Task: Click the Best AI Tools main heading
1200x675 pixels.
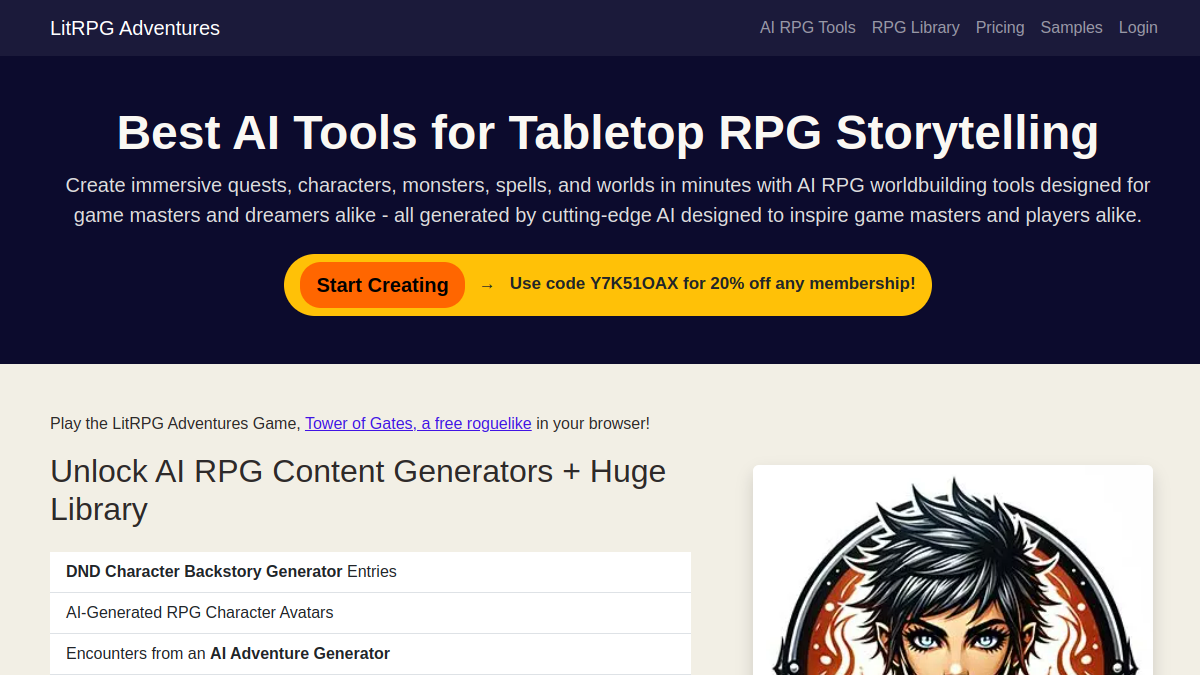Action: pyautogui.click(x=608, y=133)
